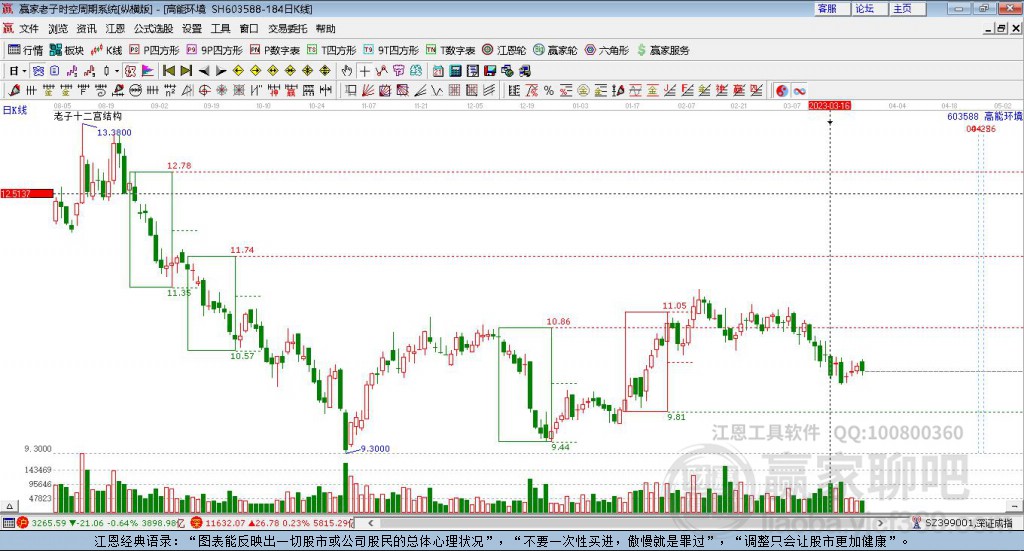The image size is (1024, 551).
Task: Expand the candlestick style dropdown arrow
Action: [x=117, y=71]
